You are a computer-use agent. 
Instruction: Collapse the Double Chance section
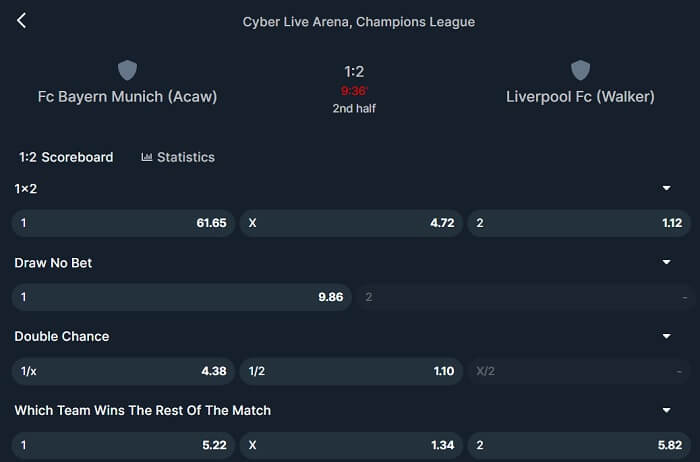coord(666,336)
